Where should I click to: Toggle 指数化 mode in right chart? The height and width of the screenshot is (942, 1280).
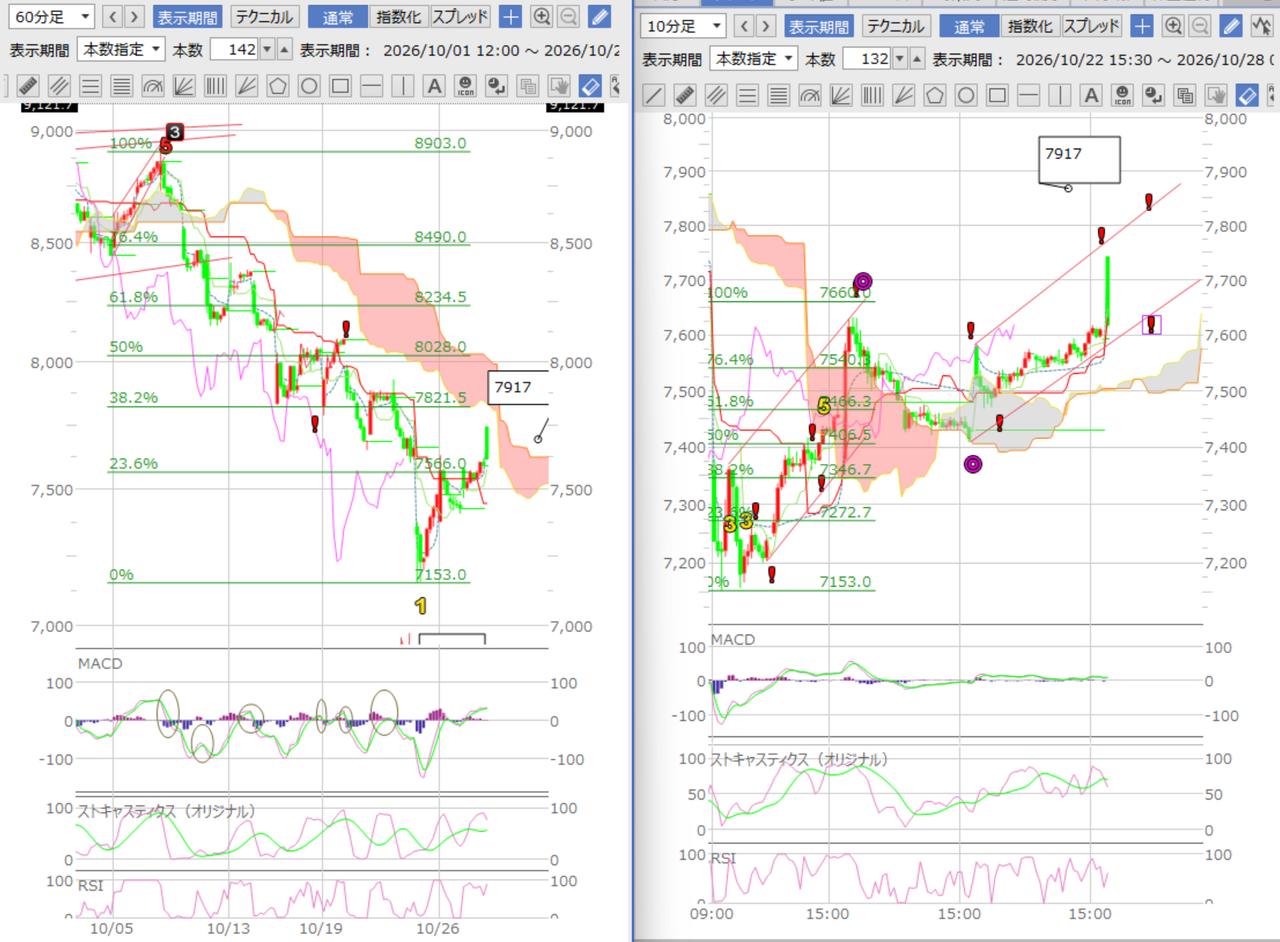[1030, 26]
